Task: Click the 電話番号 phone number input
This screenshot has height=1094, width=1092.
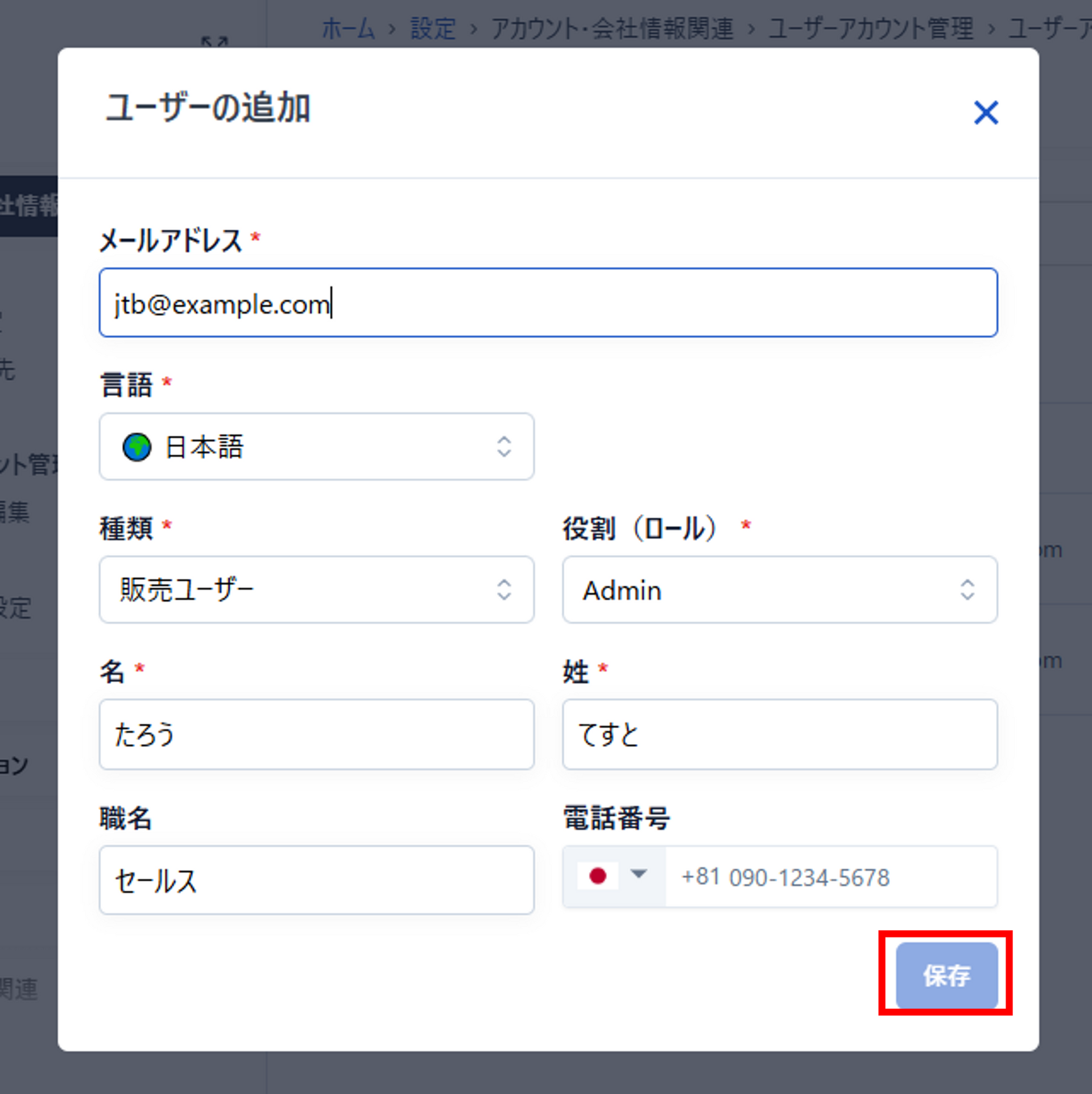Action: click(x=830, y=877)
